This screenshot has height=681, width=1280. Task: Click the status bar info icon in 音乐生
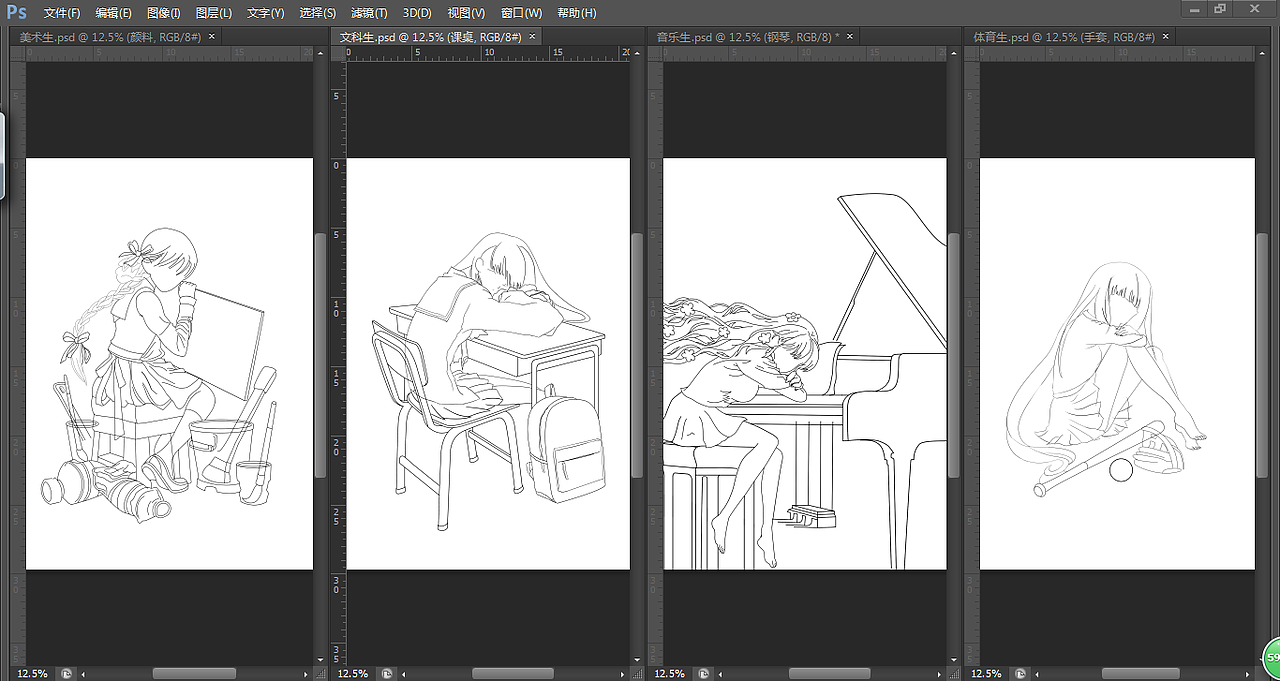click(704, 674)
